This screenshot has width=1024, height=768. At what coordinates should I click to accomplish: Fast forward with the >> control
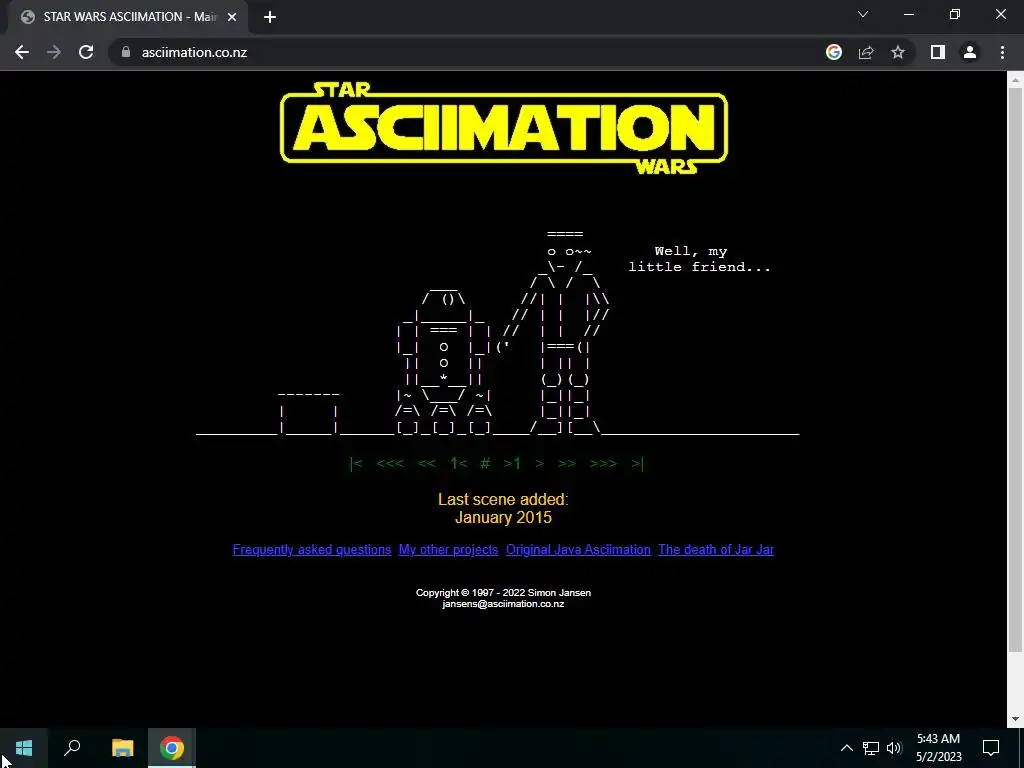click(x=567, y=464)
